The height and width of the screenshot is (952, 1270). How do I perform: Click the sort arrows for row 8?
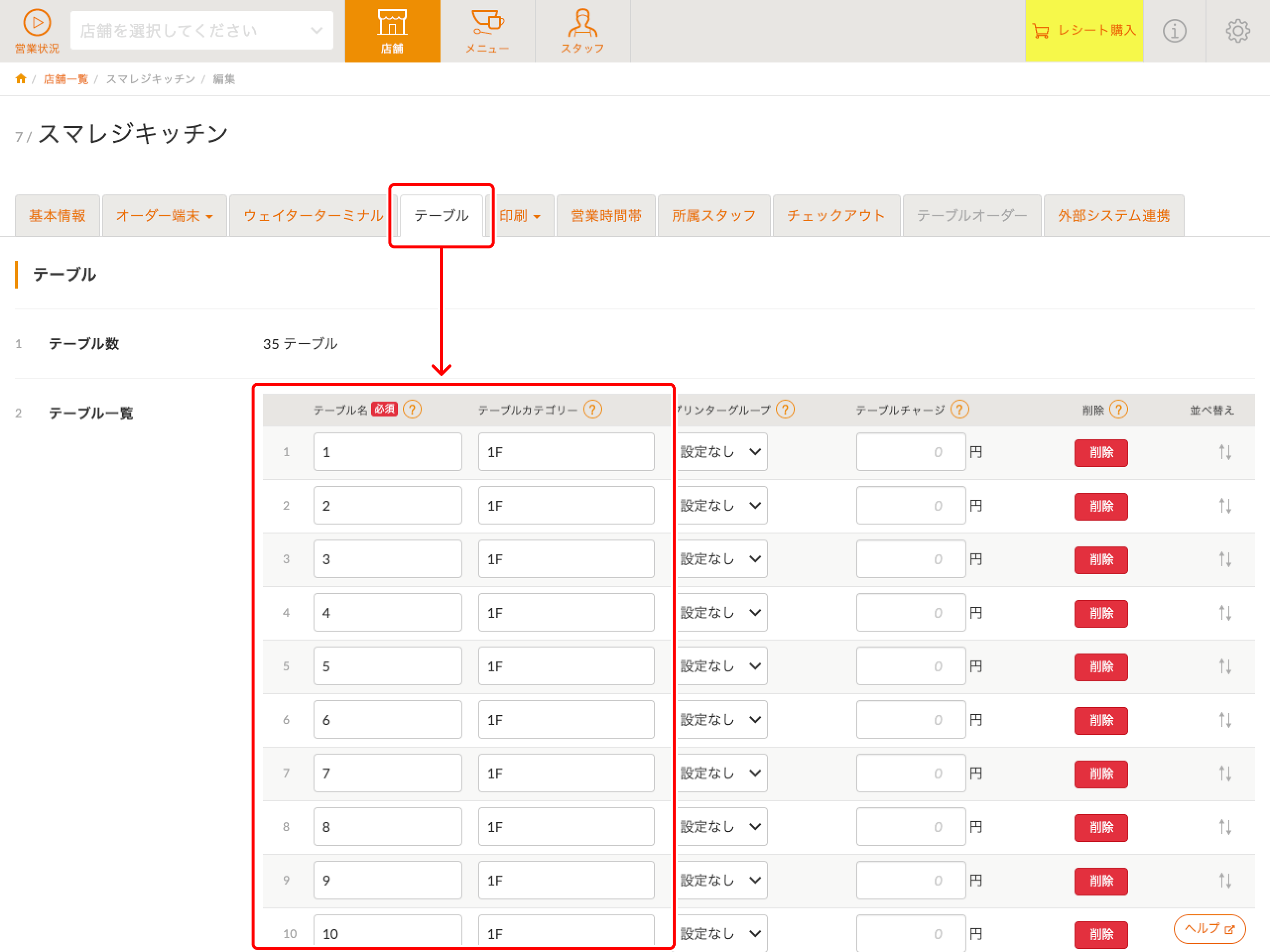[x=1225, y=827]
